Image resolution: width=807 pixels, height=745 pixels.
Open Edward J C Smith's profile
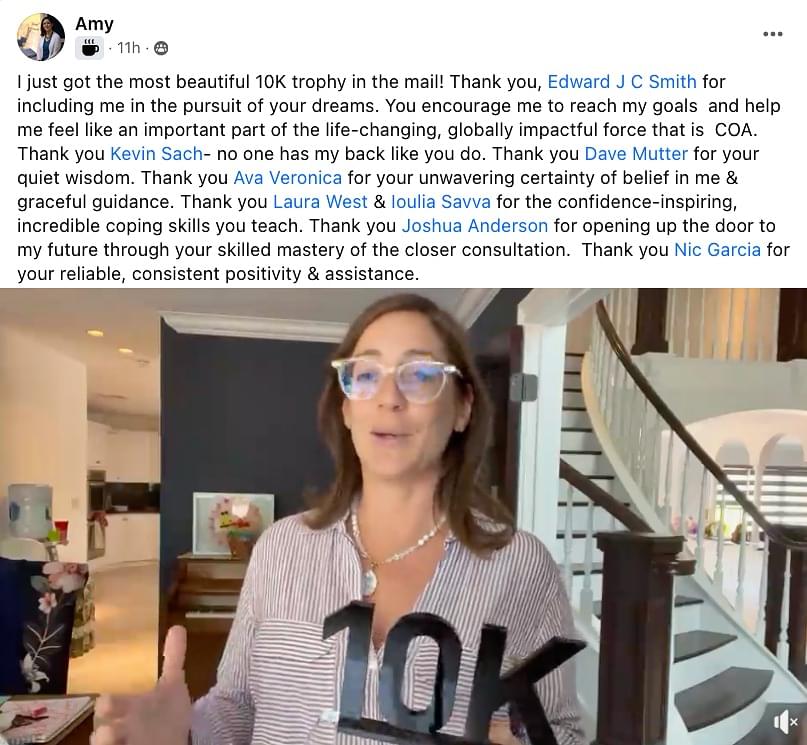tap(622, 82)
